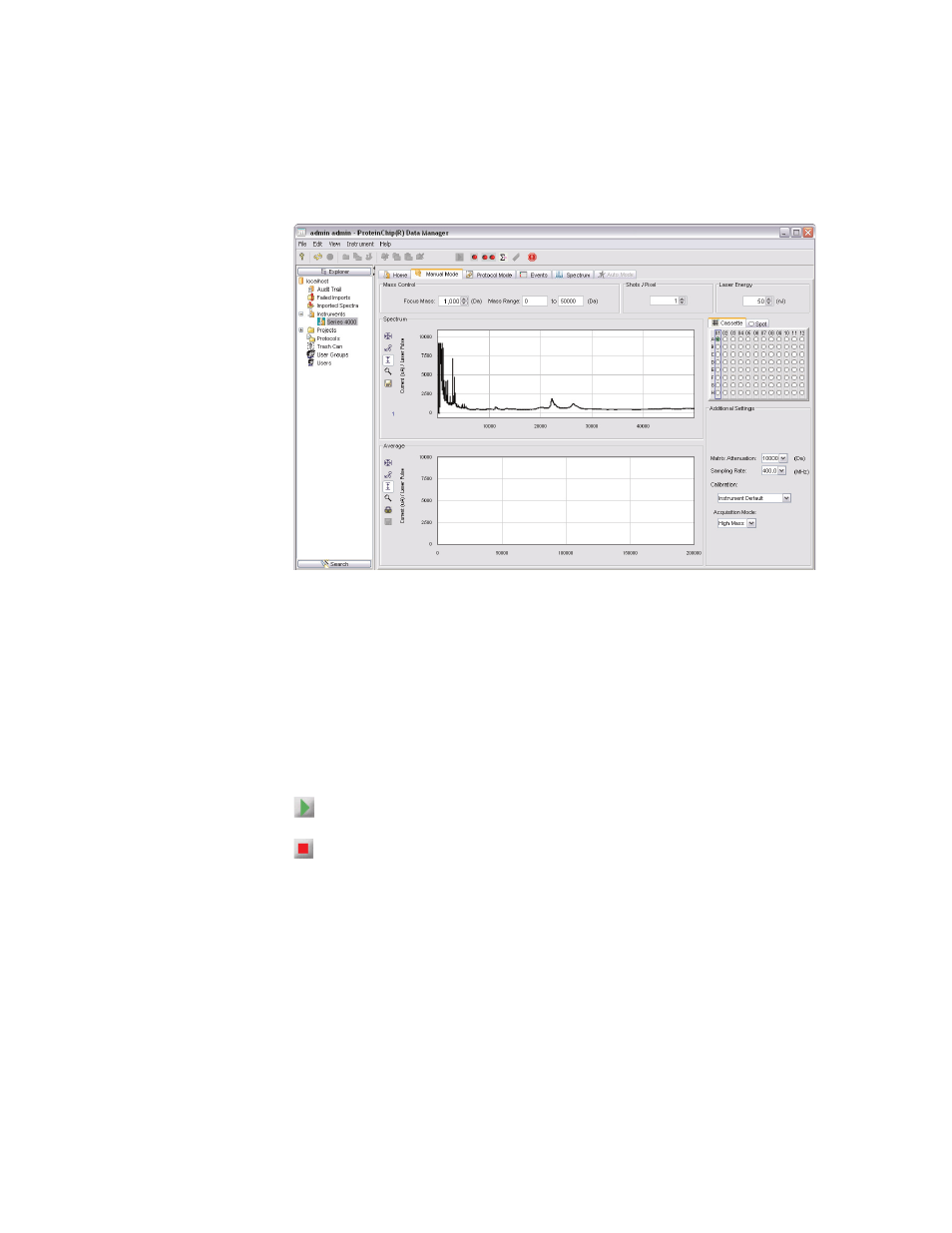This screenshot has height=1233, width=952.
Task: Click the Mass Range end field 50000
Action: [x=570, y=301]
